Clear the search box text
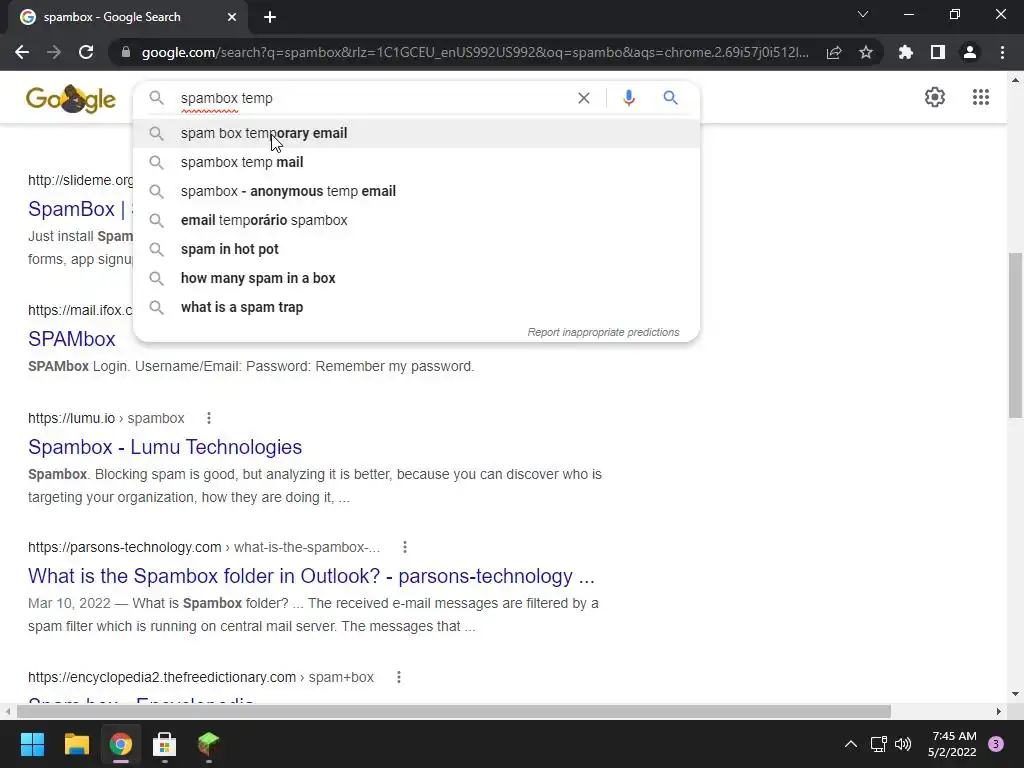Screen dimensions: 1024x768 584,98
